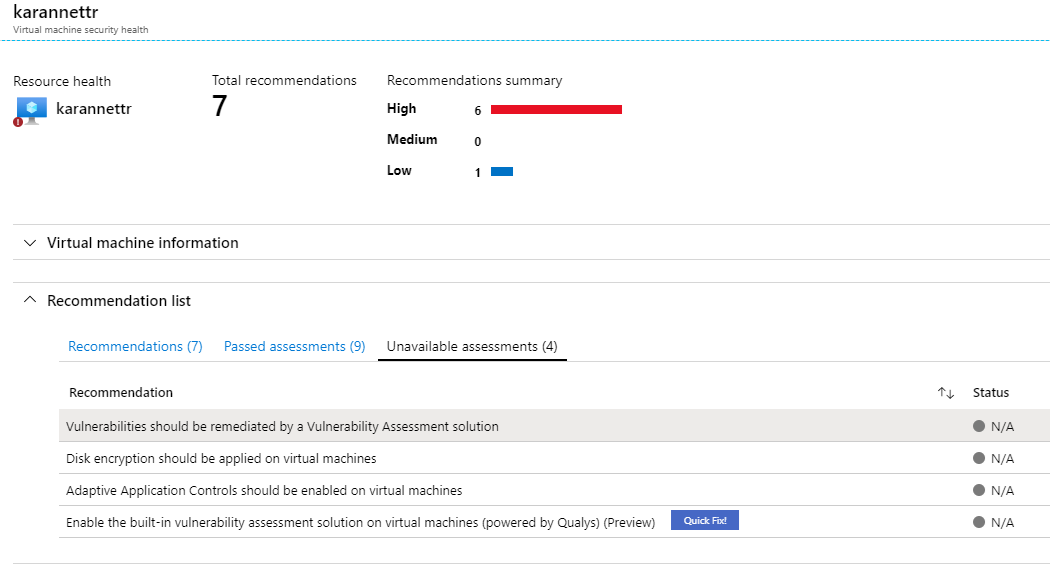Select Enable built-in vulnerability assessment (Qualys) row
Viewport: 1050px width, 569px height.
pos(360,522)
